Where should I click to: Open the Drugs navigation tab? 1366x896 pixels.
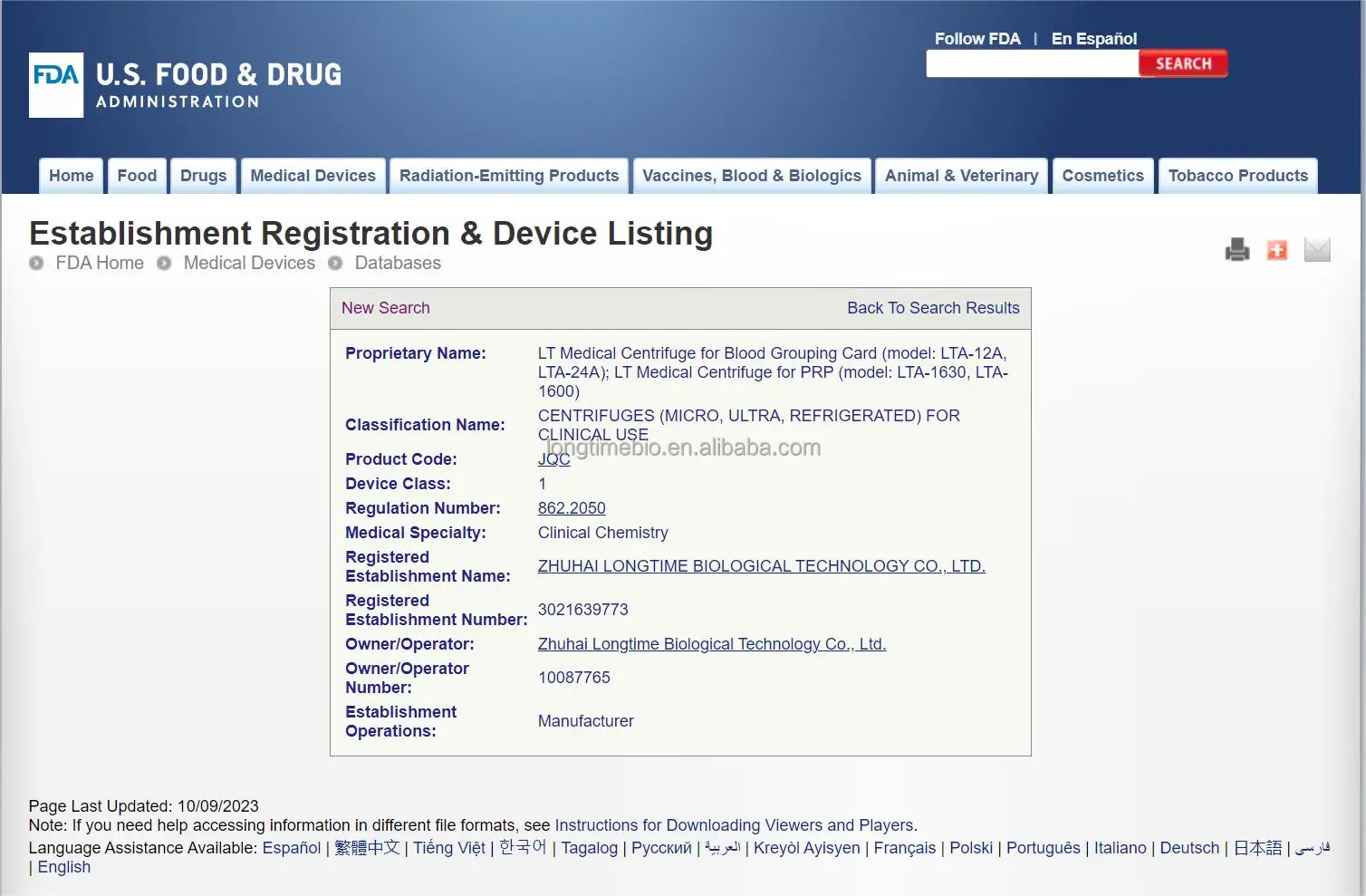tap(203, 176)
